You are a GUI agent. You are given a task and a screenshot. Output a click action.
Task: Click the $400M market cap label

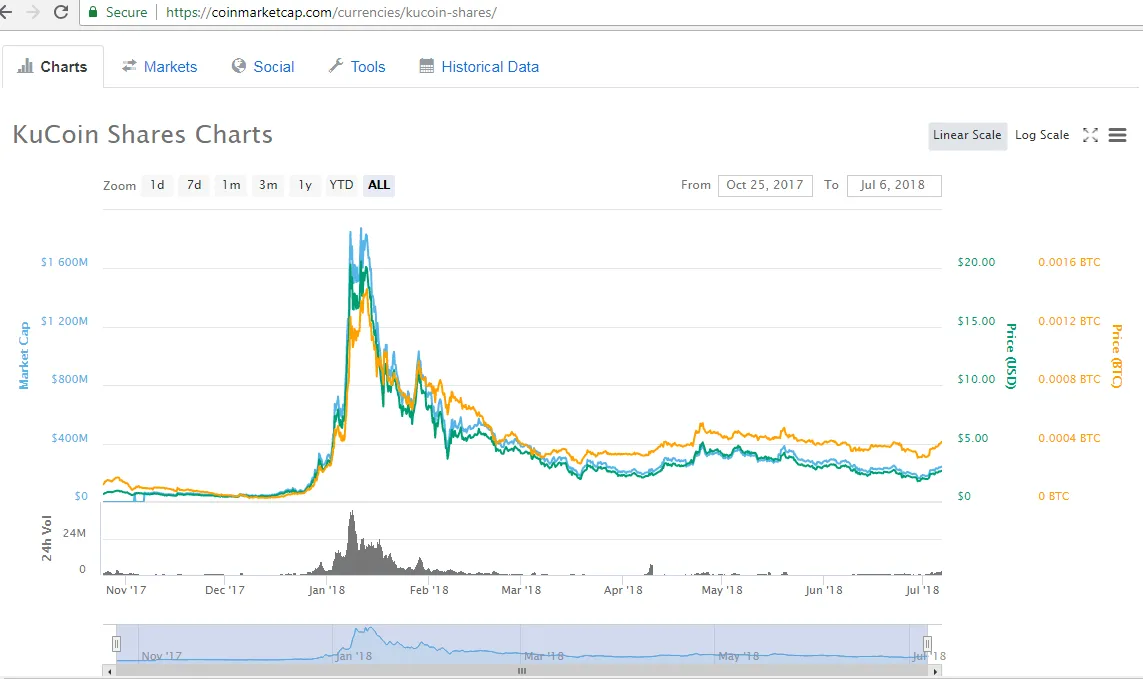click(x=69, y=438)
